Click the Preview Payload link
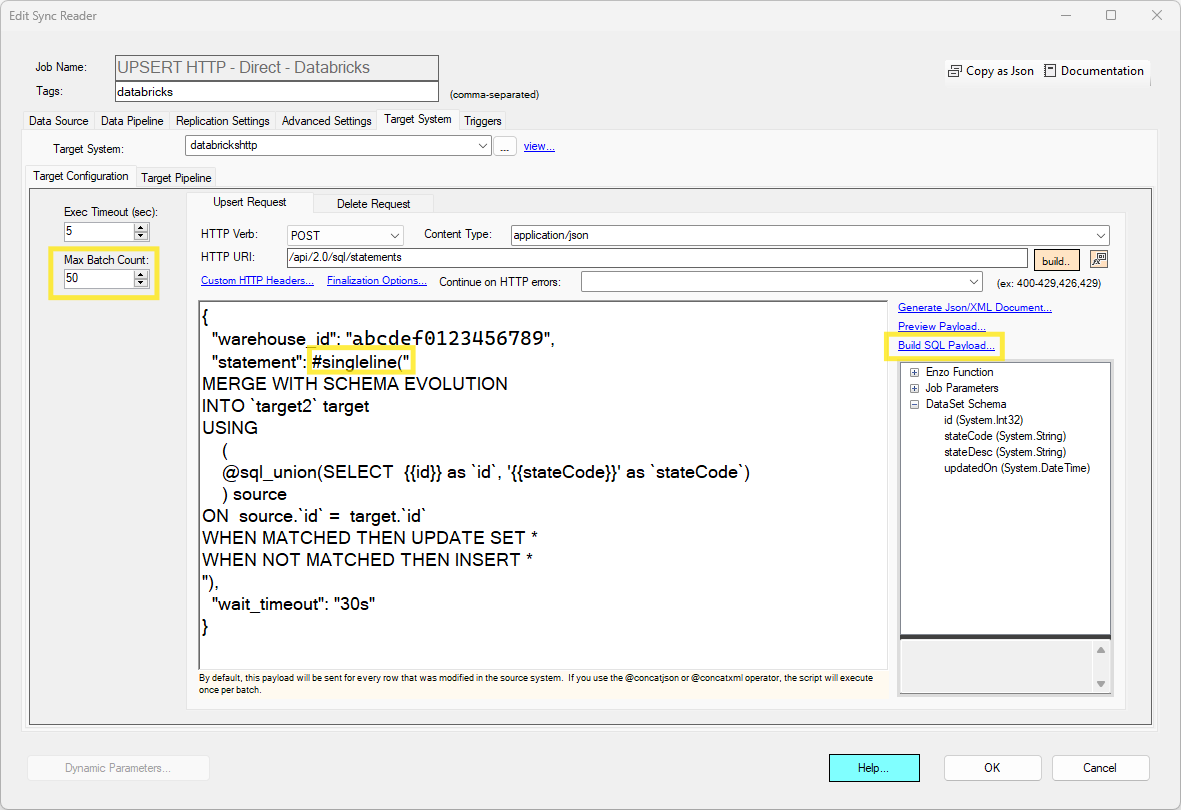Screen dimensions: 1181x810 (x=941, y=326)
